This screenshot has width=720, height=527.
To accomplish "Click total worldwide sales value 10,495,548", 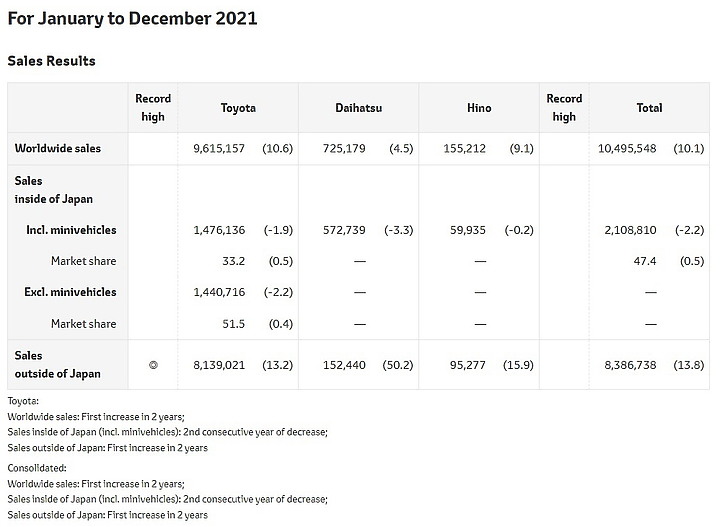I will (x=627, y=148).
